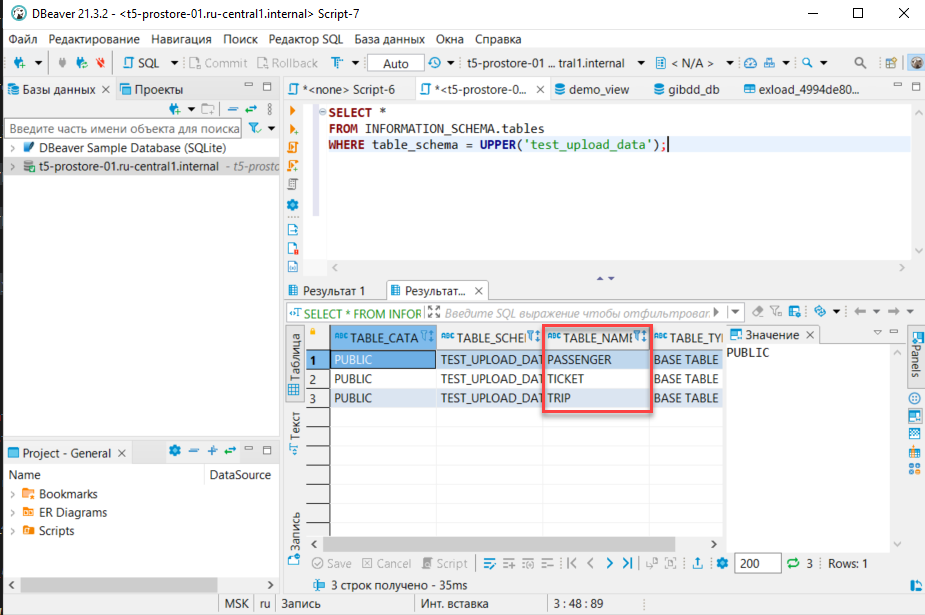Toggle Auto commit mode button
The width and height of the screenshot is (925, 615).
pyautogui.click(x=396, y=63)
